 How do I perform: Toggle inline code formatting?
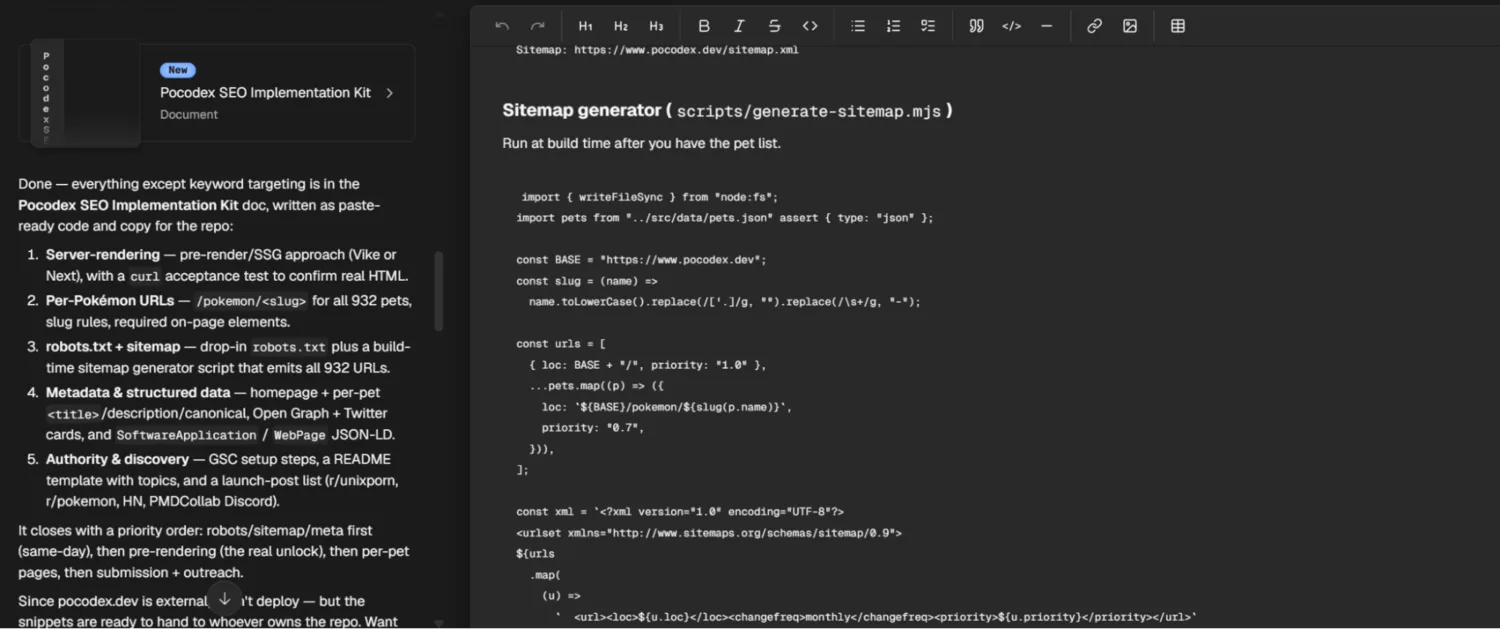tap(810, 26)
